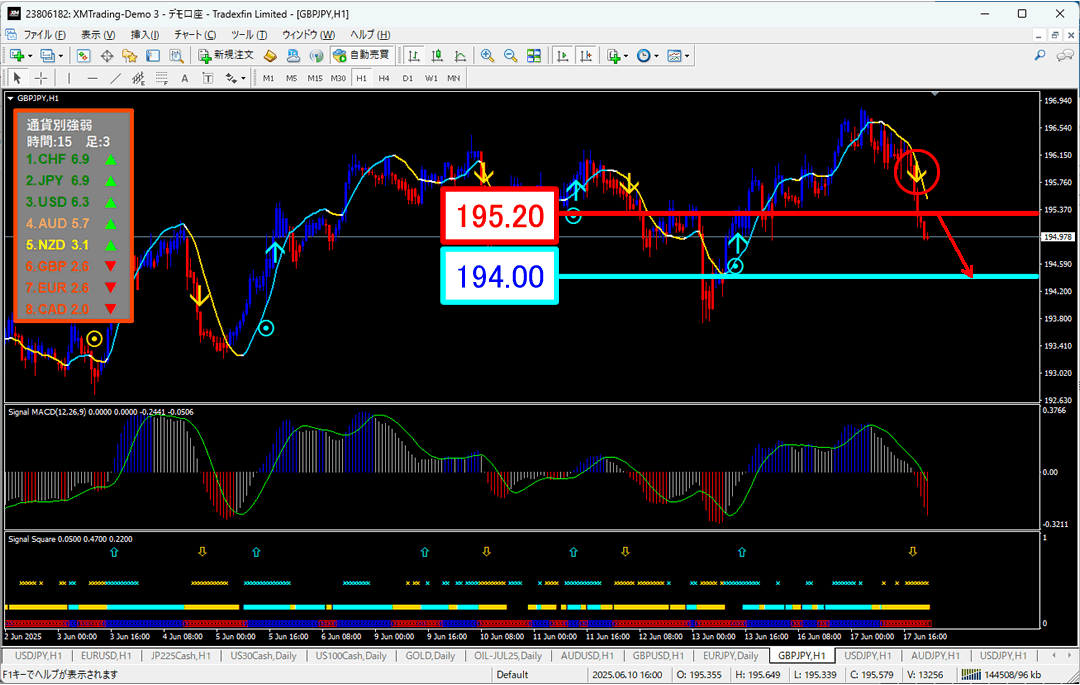Expand the new chart dropdown arrow
1080x685 pixels.
point(30,56)
